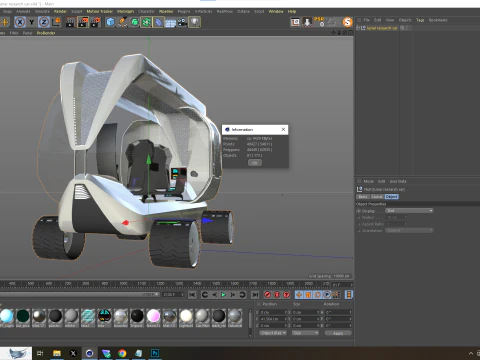Select lunar research car object in Object Manager
The height and width of the screenshot is (360, 480).
point(382,28)
